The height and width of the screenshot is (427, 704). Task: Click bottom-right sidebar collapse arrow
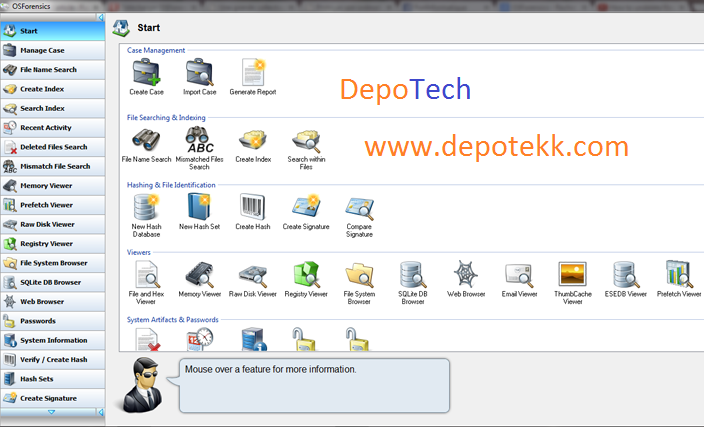pos(101,412)
